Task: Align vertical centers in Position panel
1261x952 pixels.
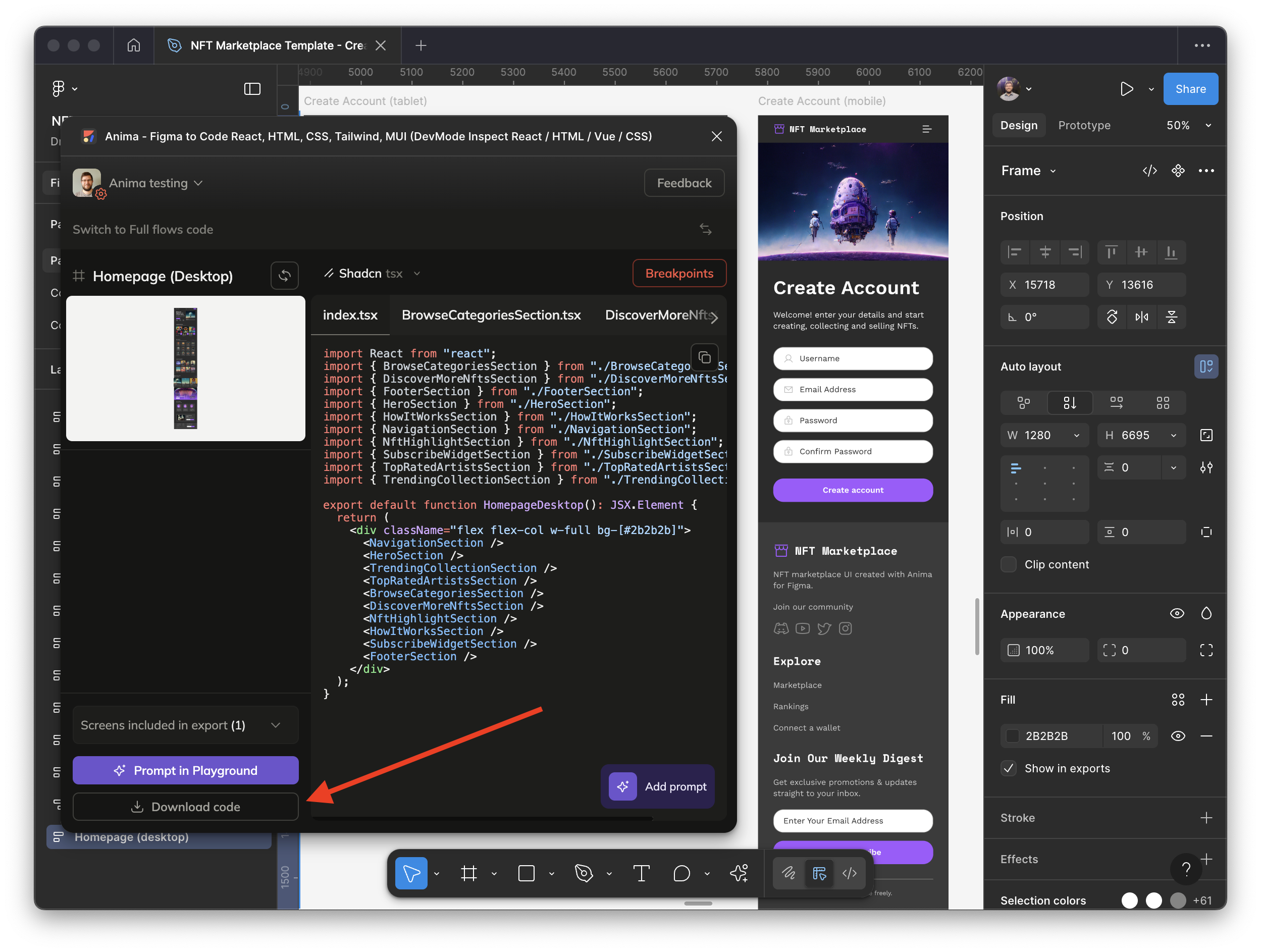Action: (x=1141, y=252)
